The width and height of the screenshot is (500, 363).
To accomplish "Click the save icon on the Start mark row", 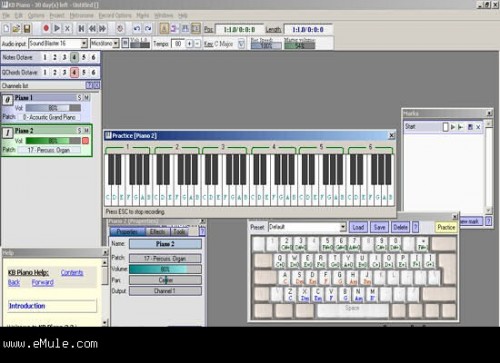I will click(x=470, y=127).
